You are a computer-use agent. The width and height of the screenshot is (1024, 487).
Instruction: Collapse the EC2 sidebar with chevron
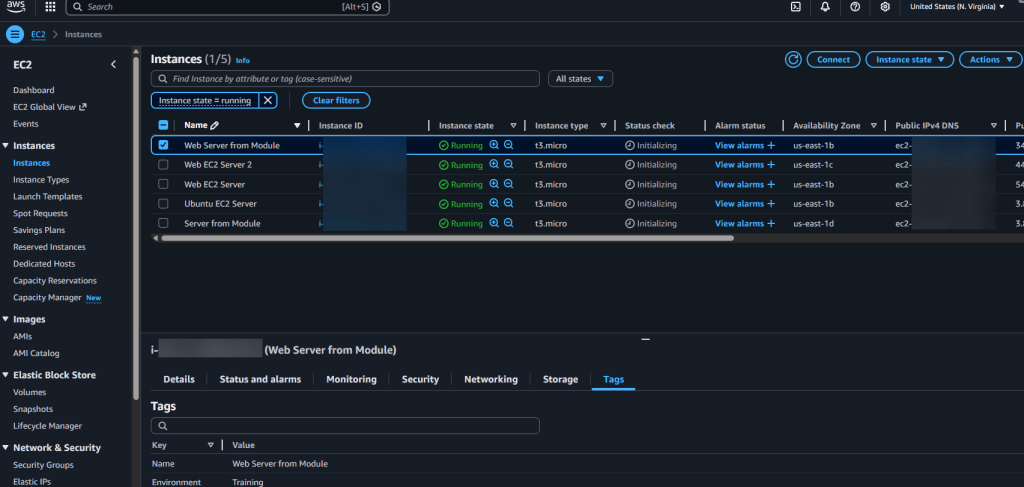(x=113, y=65)
